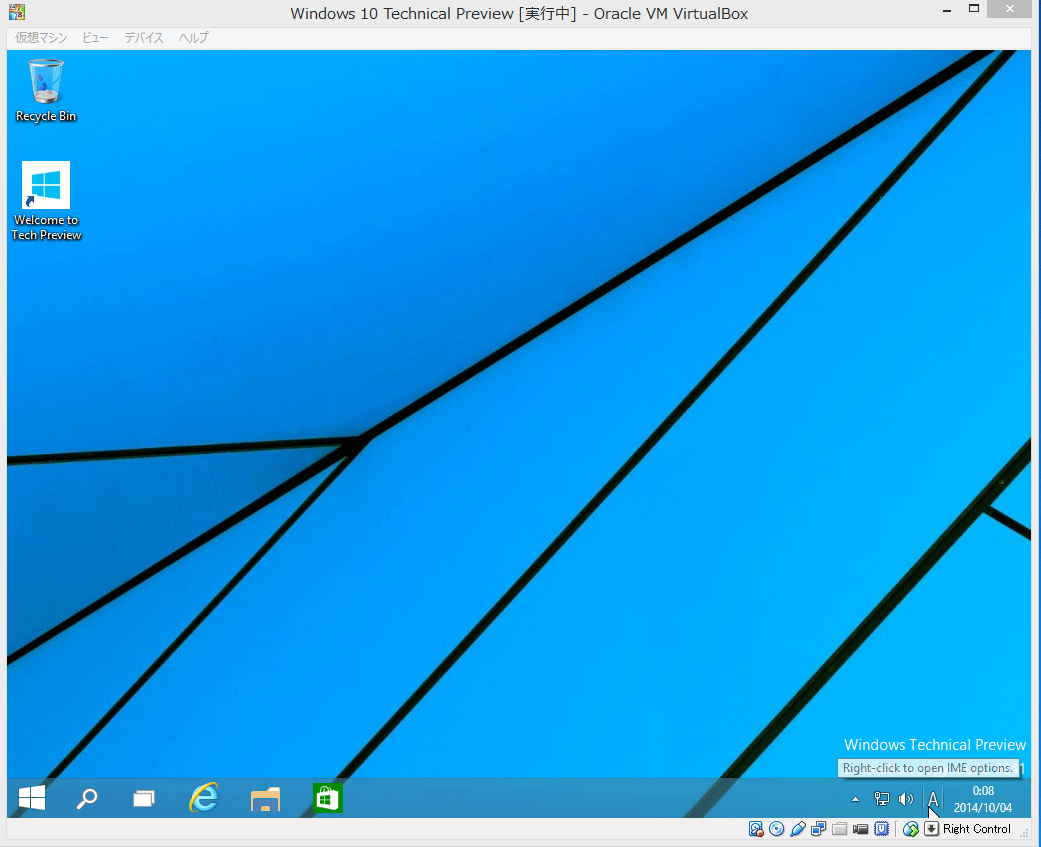Close the VirtualBox VM window
Screen dimensions: 1041x847
click(1009, 9)
